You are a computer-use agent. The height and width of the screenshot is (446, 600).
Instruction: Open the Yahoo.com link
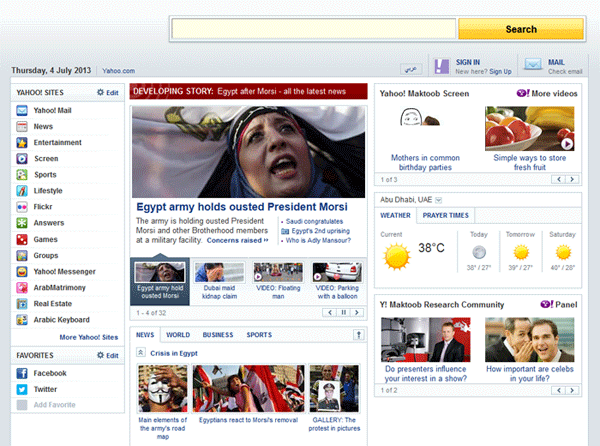[x=119, y=71]
